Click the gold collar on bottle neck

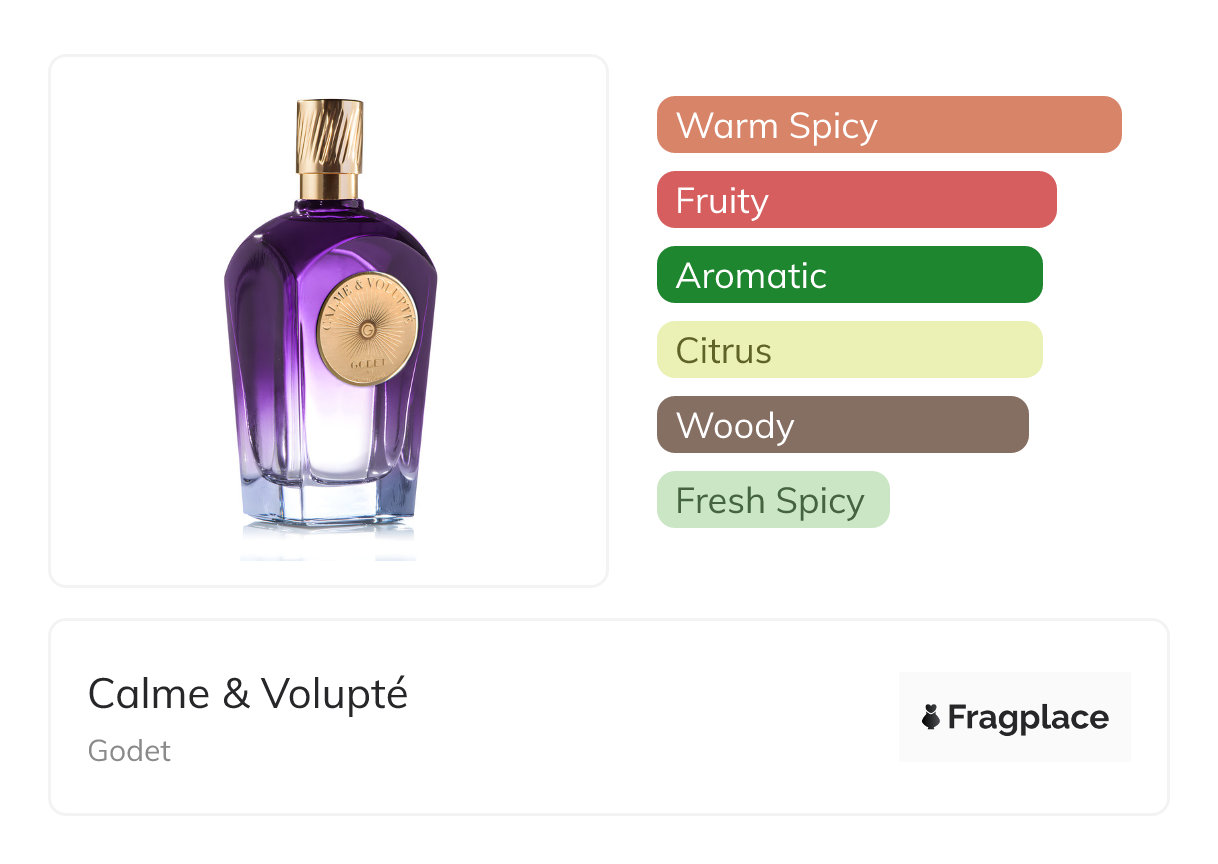point(329,185)
